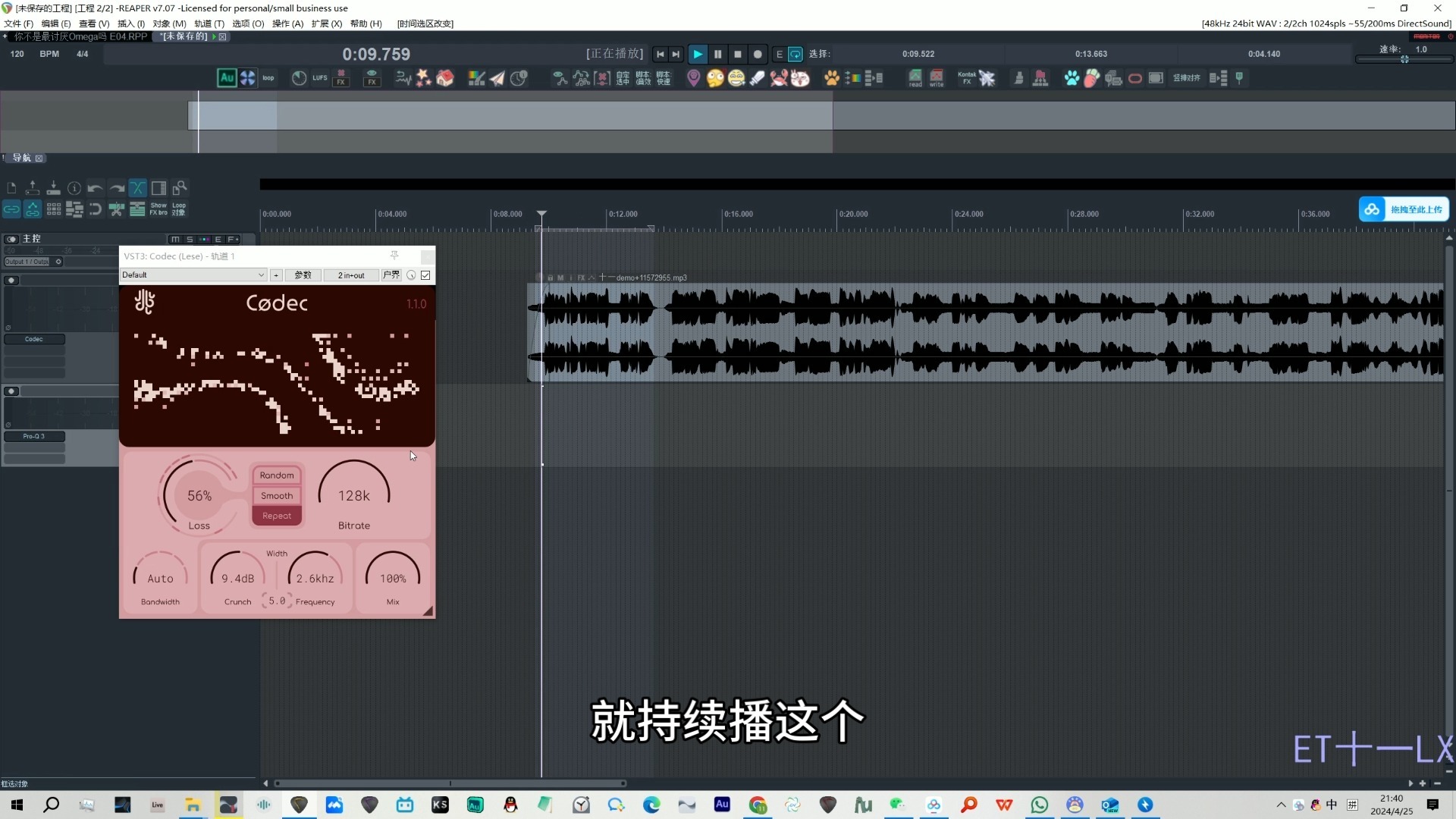Click the automation read icon
1456x819 pixels.
(915, 78)
